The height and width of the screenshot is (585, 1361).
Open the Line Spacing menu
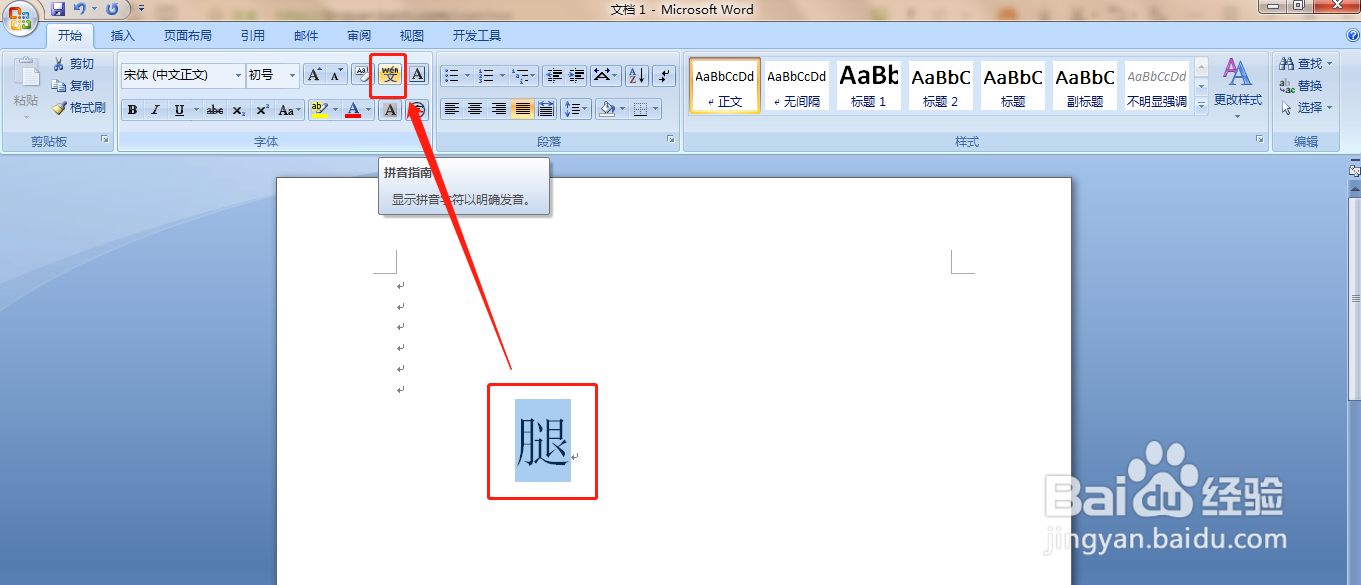[575, 109]
